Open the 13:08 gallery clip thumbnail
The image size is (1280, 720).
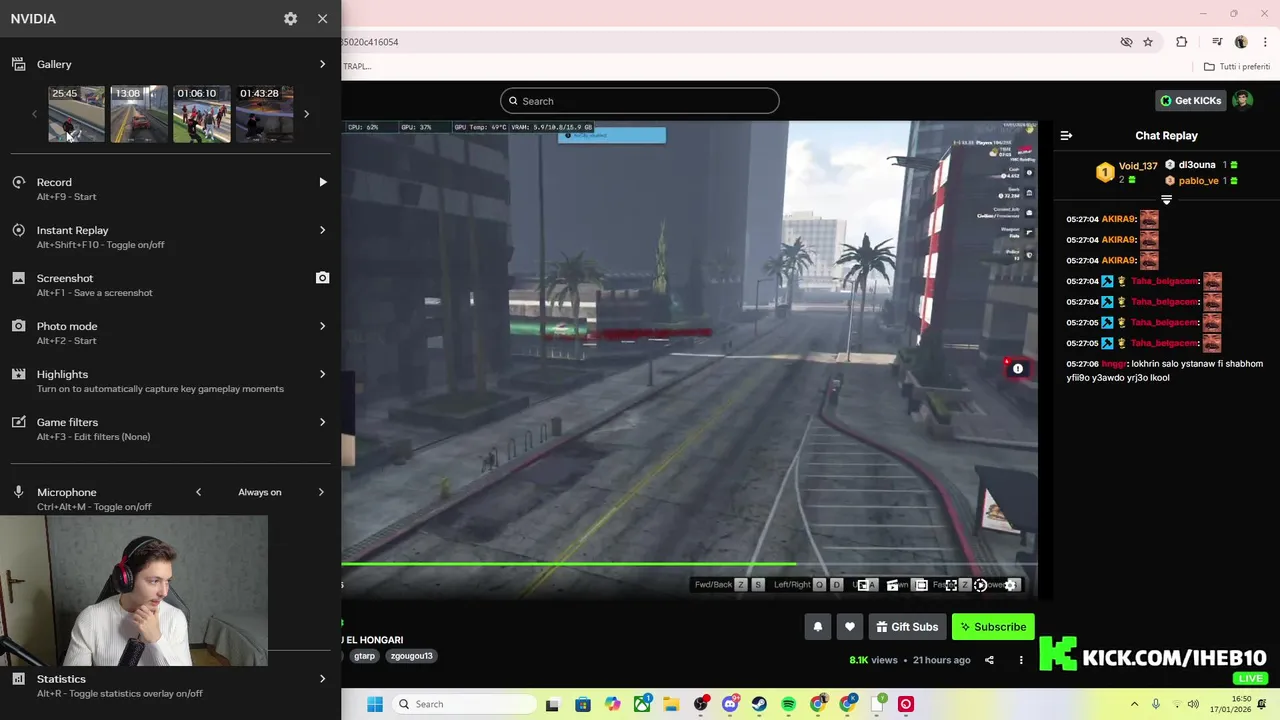point(139,114)
